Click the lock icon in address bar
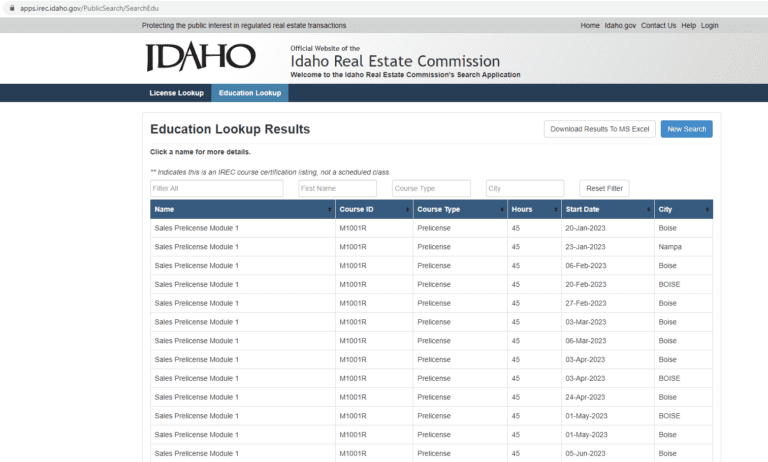The width and height of the screenshot is (768, 462). 10,7
